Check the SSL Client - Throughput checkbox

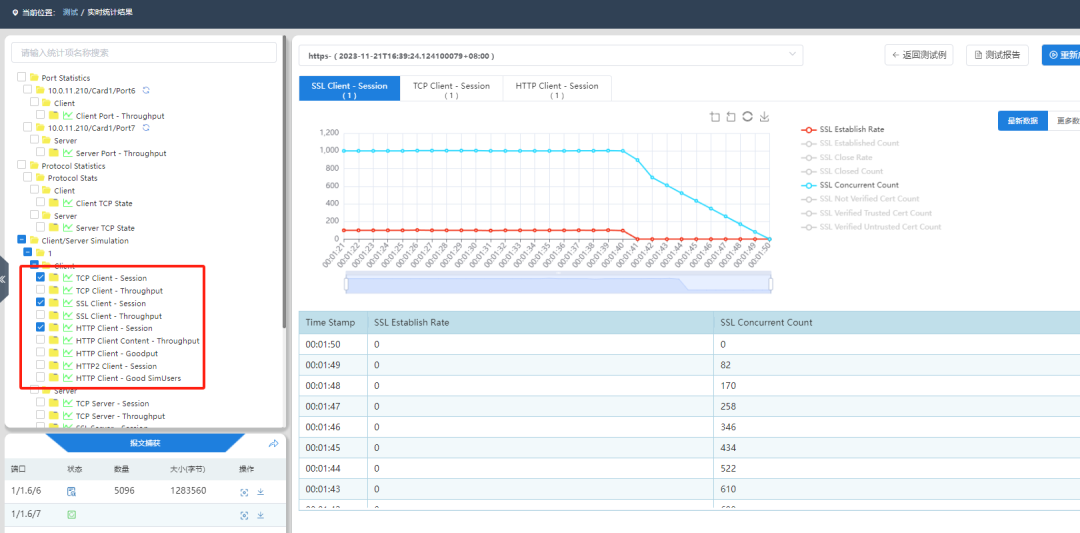(40, 316)
